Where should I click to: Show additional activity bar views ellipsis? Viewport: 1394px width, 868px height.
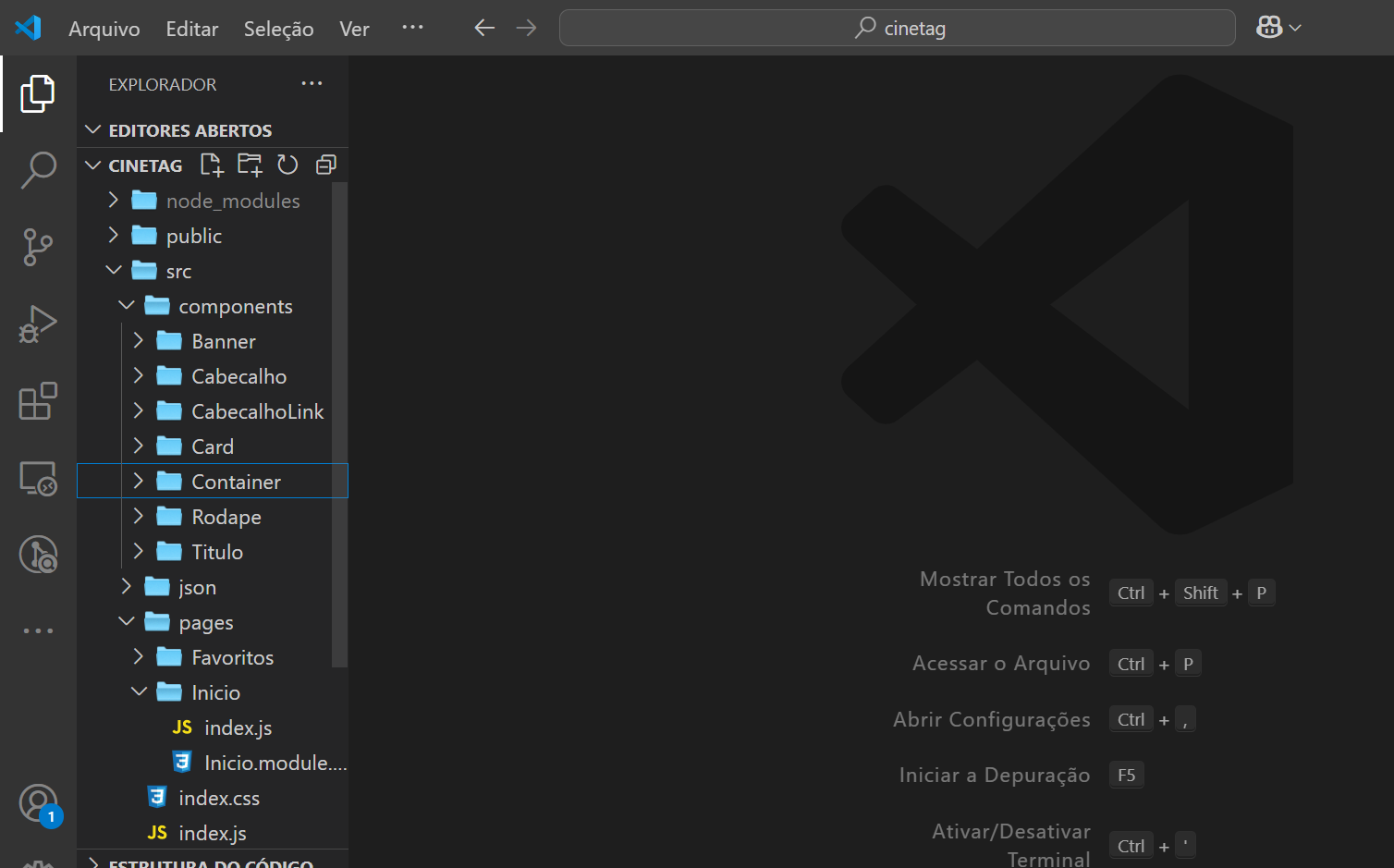(38, 630)
